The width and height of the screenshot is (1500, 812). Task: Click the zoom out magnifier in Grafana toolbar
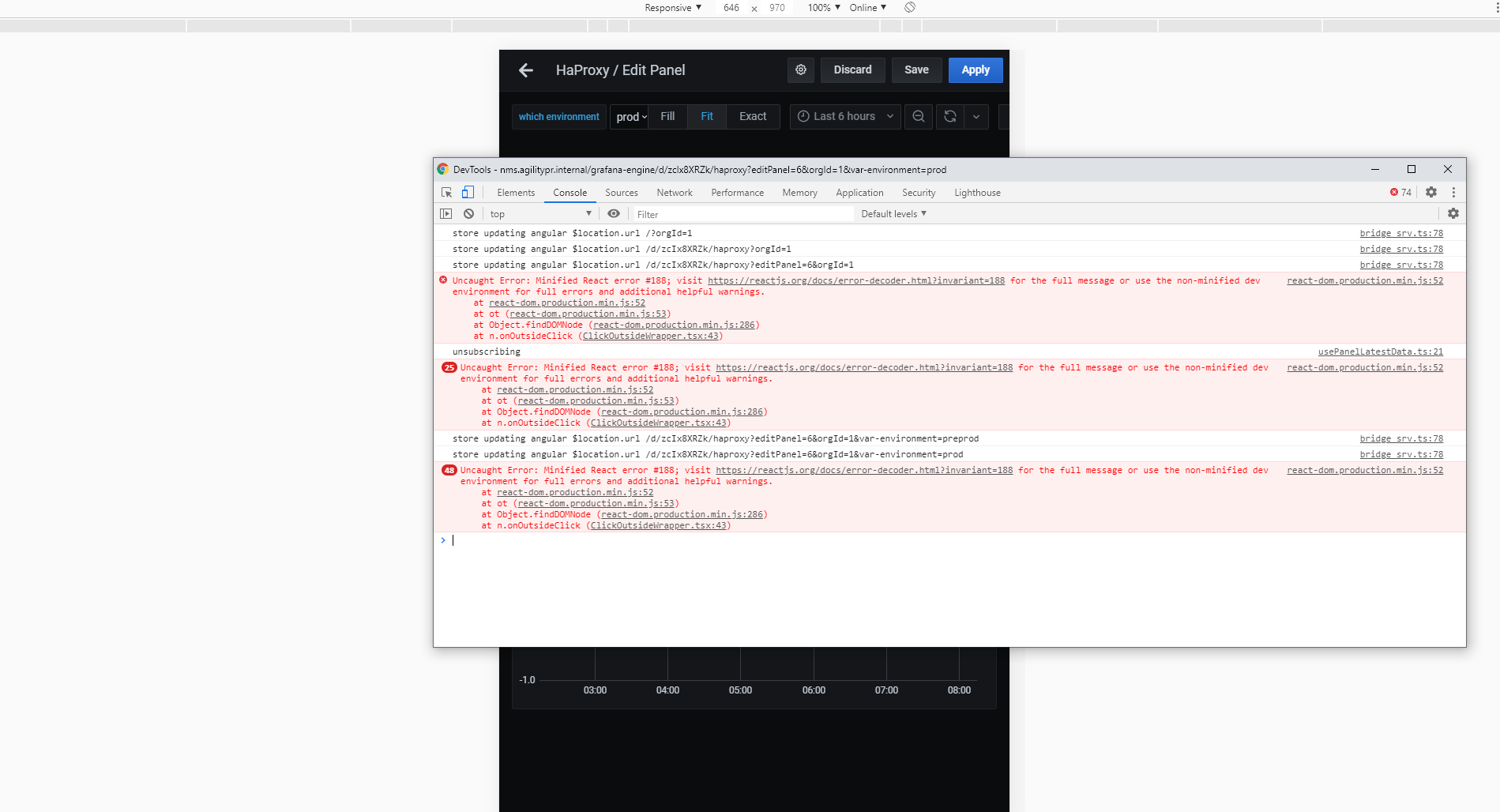tap(918, 116)
